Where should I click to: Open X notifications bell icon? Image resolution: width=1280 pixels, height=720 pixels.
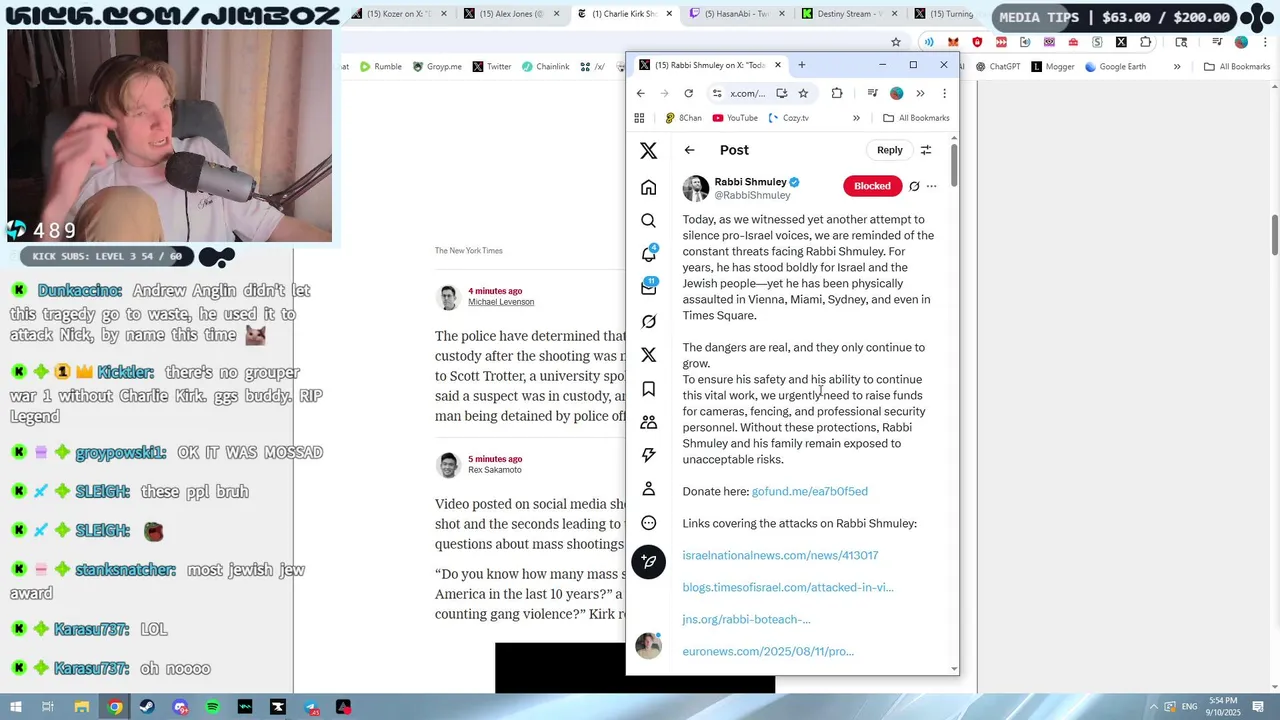(648, 254)
